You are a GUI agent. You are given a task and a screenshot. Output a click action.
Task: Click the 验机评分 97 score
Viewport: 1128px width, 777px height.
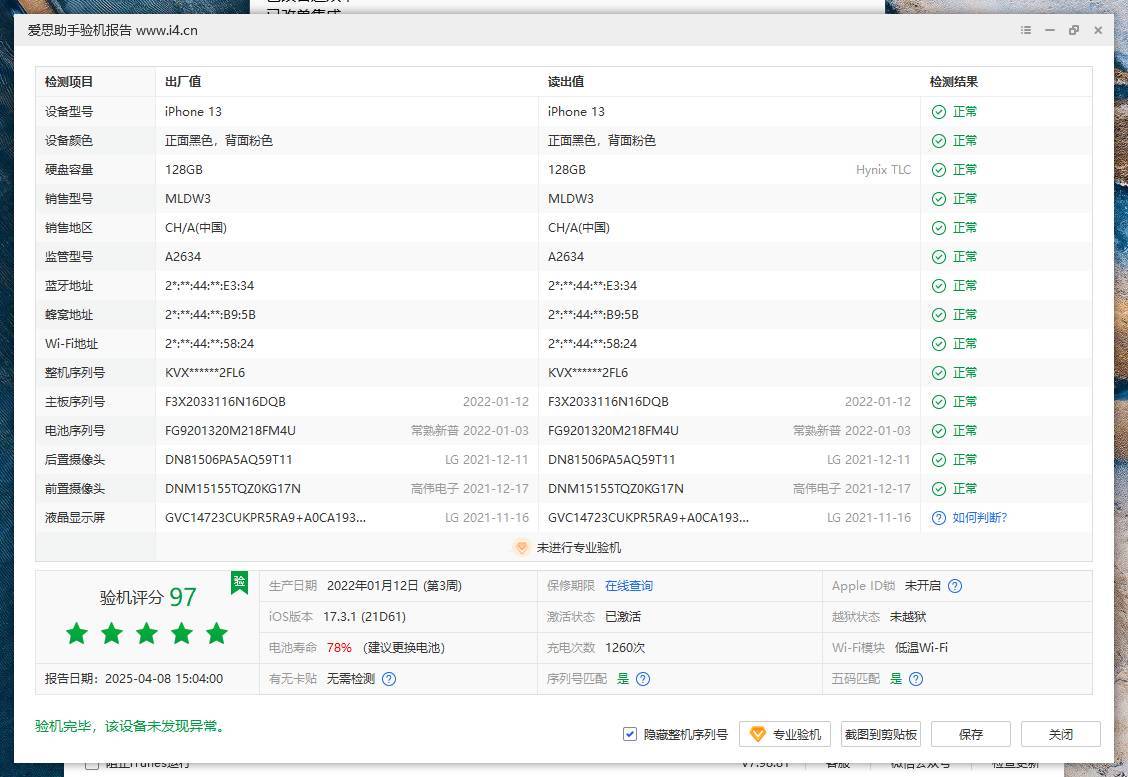pyautogui.click(x=148, y=597)
